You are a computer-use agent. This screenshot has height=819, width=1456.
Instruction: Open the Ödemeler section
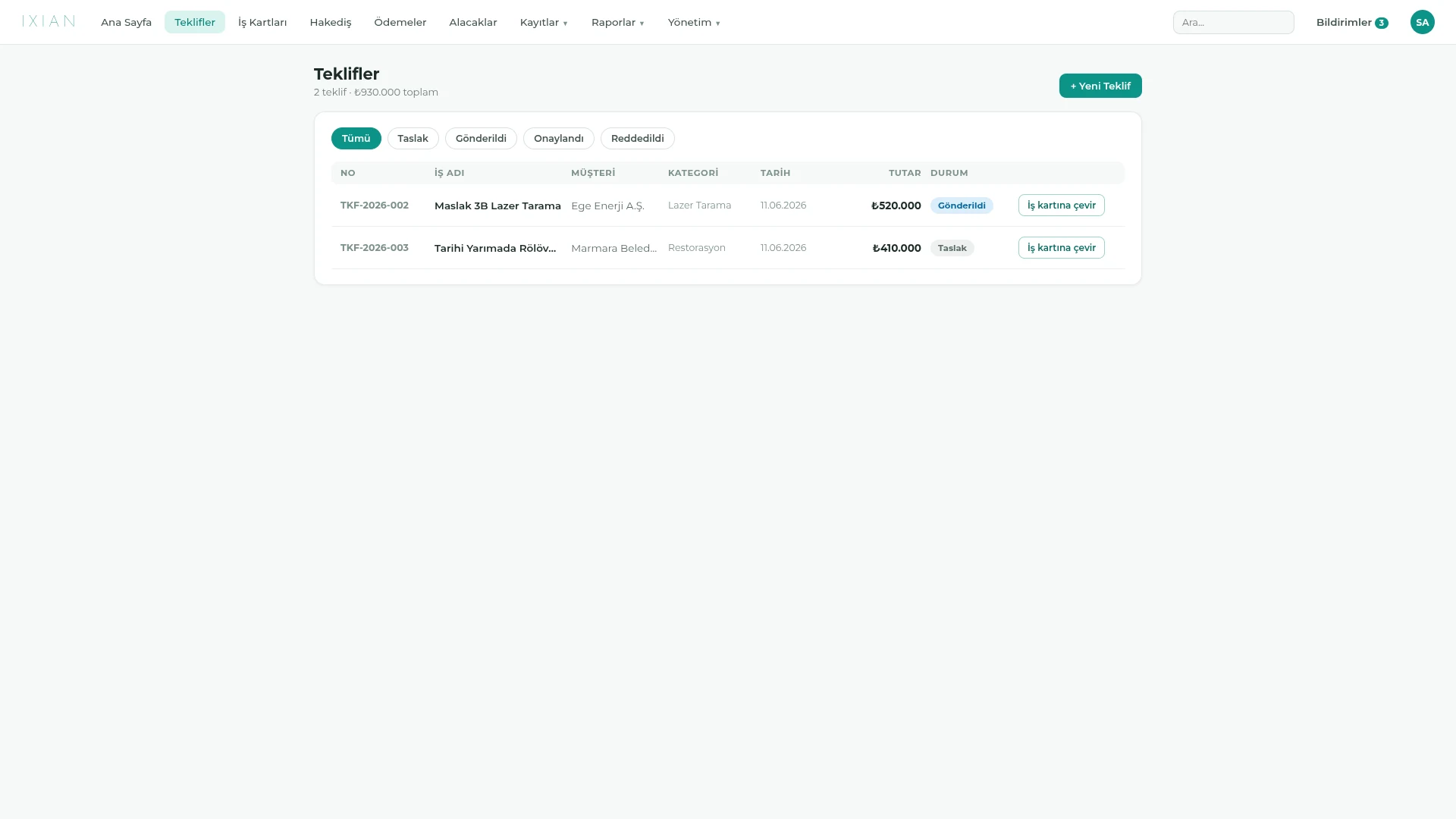tap(400, 22)
